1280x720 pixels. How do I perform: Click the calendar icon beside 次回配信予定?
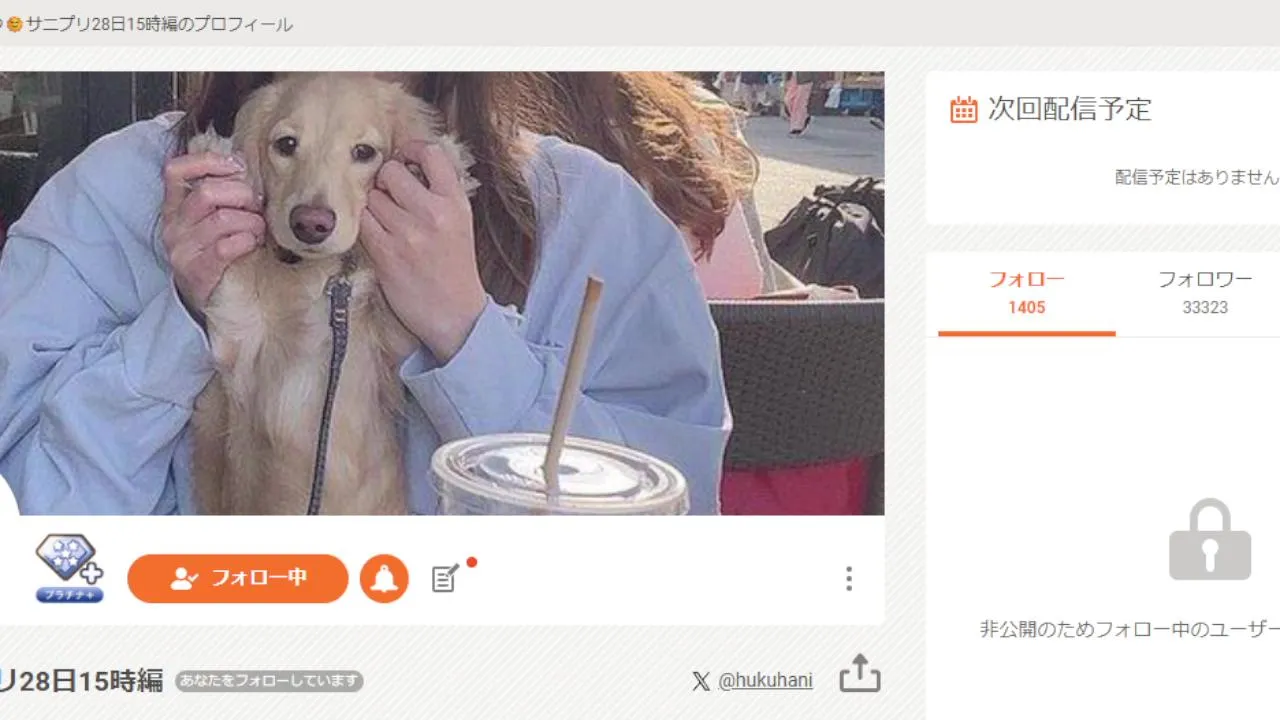[x=963, y=109]
